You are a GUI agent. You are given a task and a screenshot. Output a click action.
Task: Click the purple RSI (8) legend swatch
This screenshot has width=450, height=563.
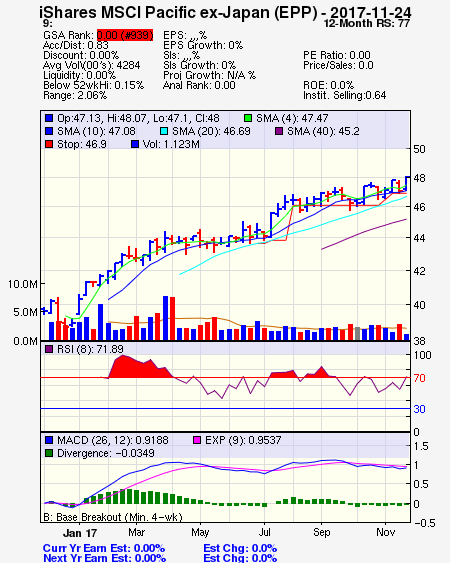click(x=49, y=349)
